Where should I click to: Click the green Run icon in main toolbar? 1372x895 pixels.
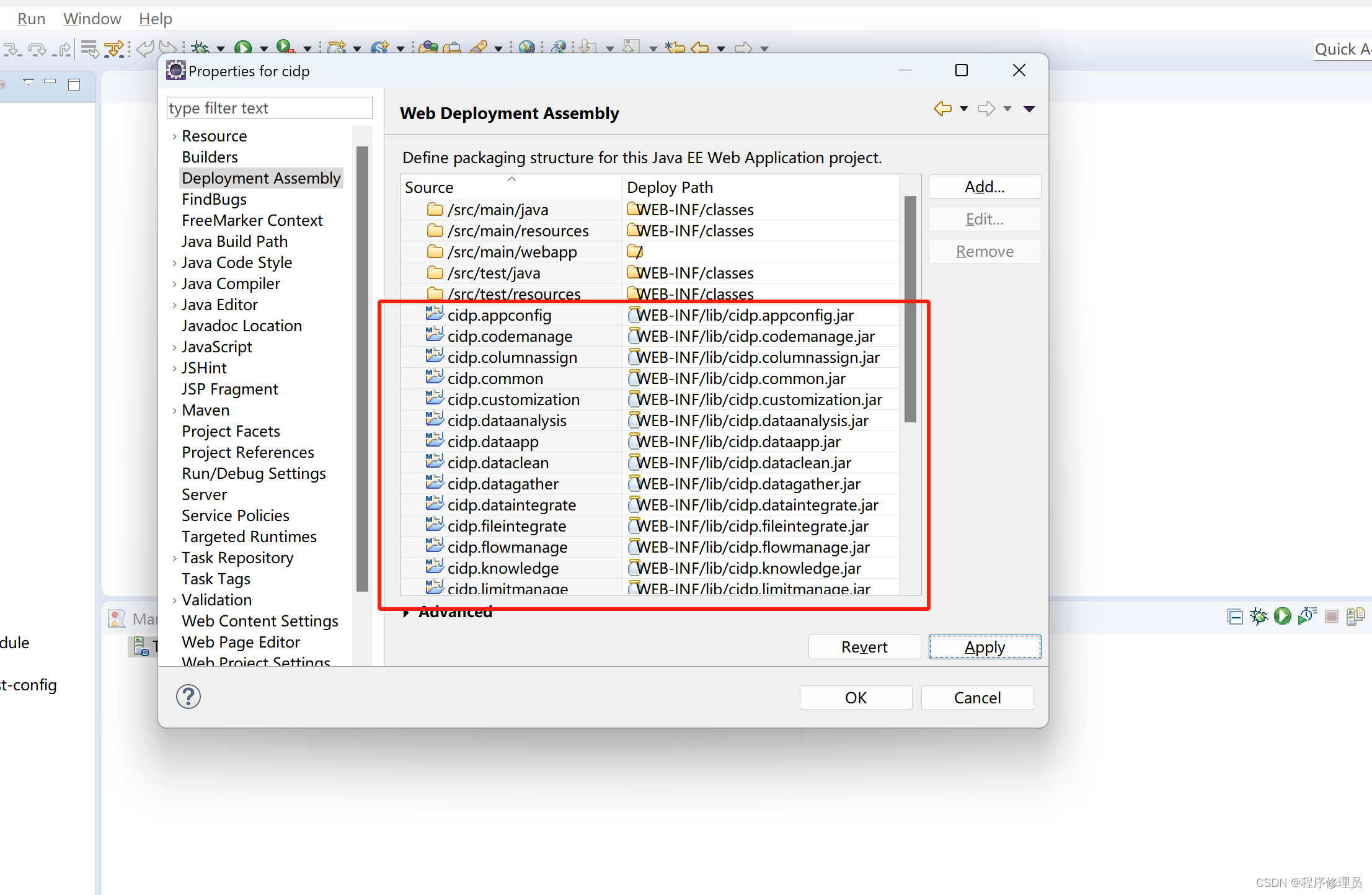tap(243, 48)
